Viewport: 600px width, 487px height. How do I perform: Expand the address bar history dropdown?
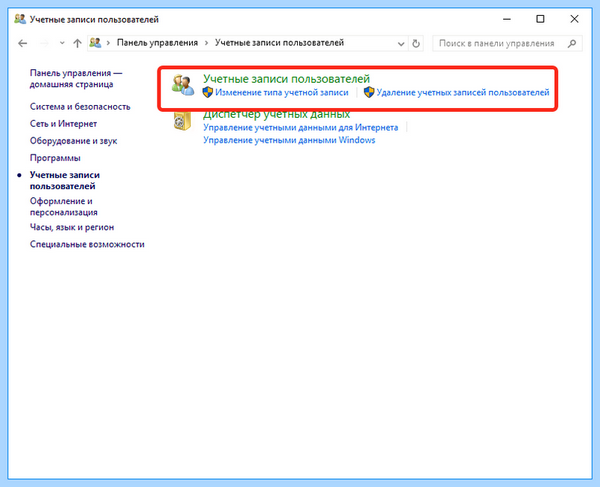(x=401, y=44)
